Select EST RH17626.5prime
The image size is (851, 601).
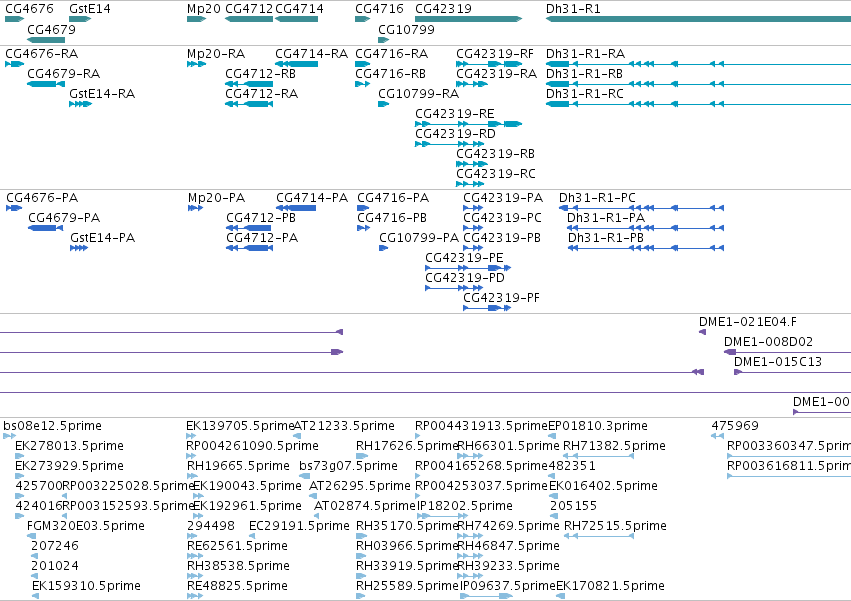click(x=408, y=446)
